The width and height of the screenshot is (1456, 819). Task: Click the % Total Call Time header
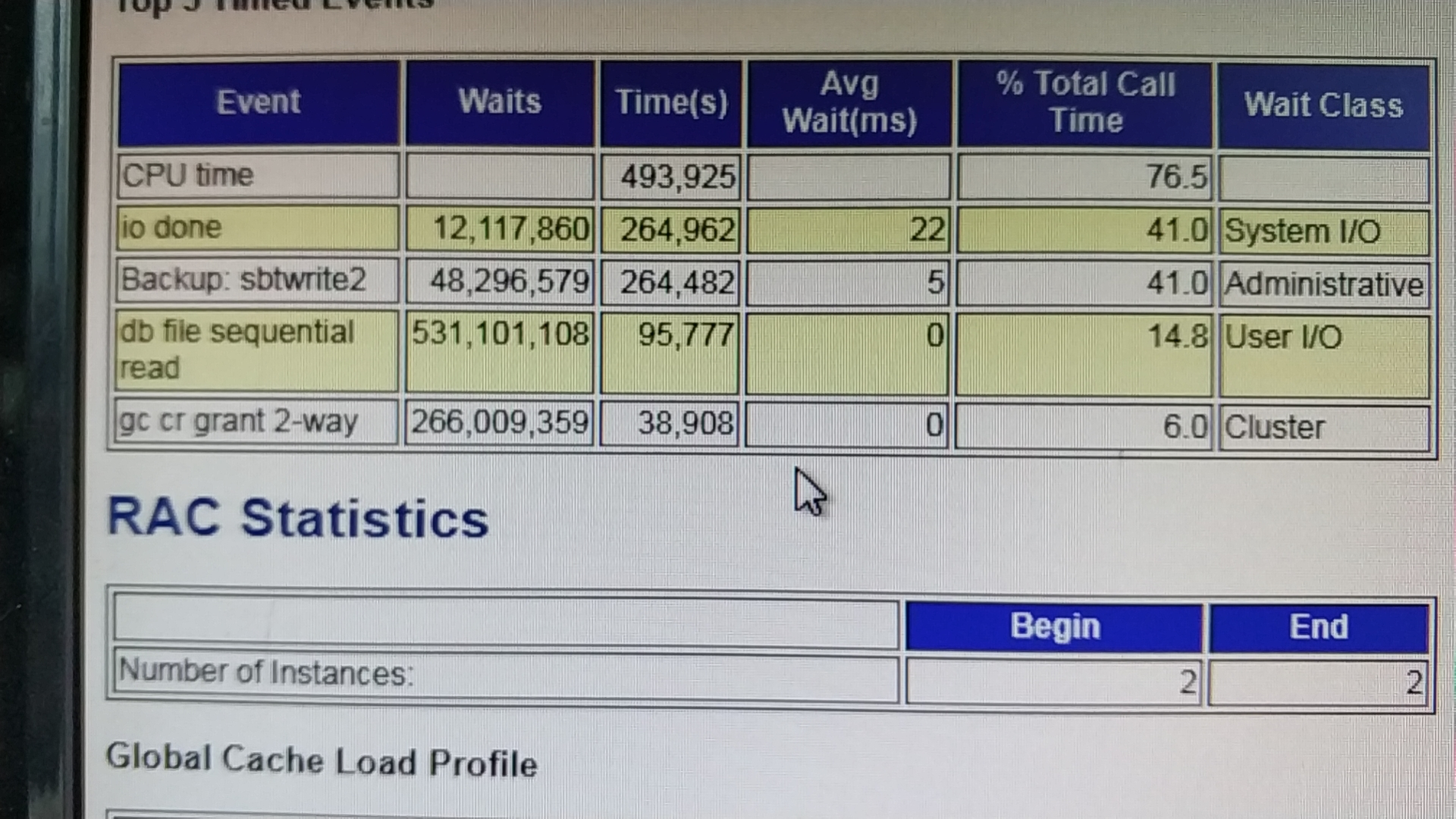[x=1085, y=102]
